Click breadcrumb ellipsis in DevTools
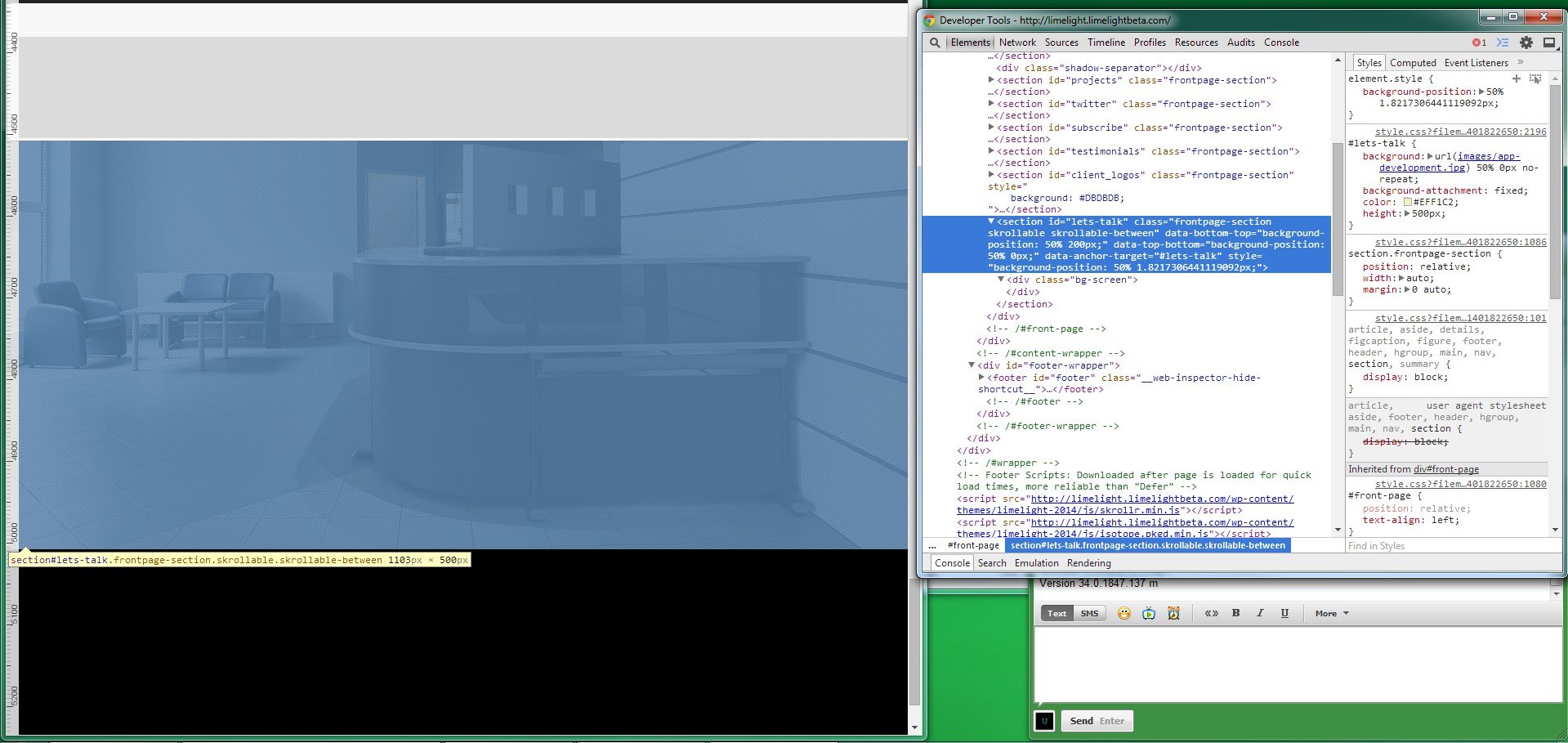This screenshot has height=743, width=1568. [x=932, y=545]
